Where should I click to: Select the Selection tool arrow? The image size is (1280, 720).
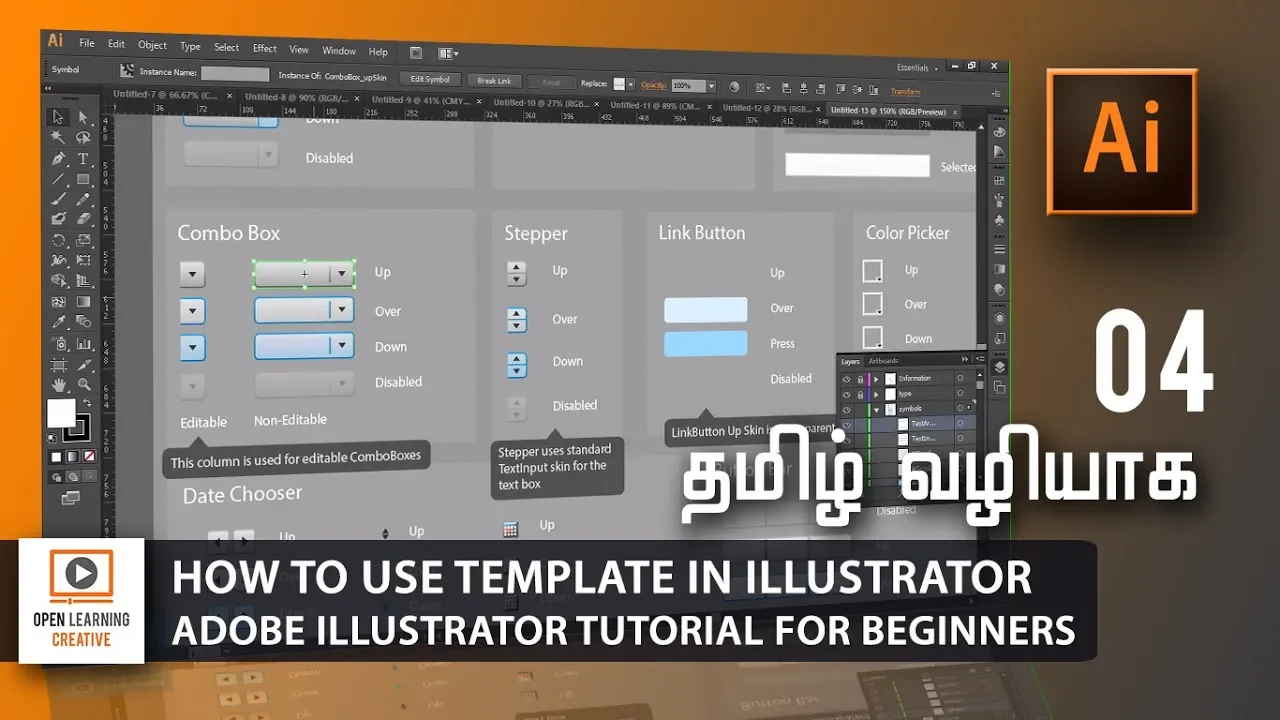(x=59, y=117)
